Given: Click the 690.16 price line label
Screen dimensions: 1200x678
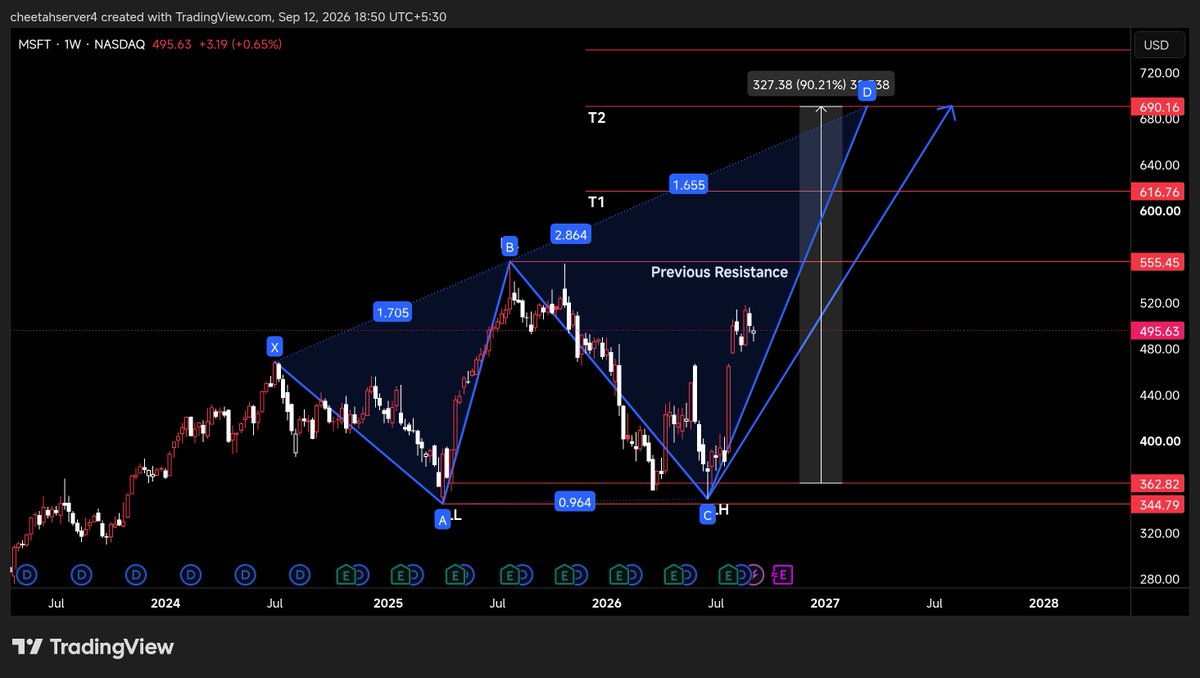Looking at the screenshot, I should pos(1160,106).
